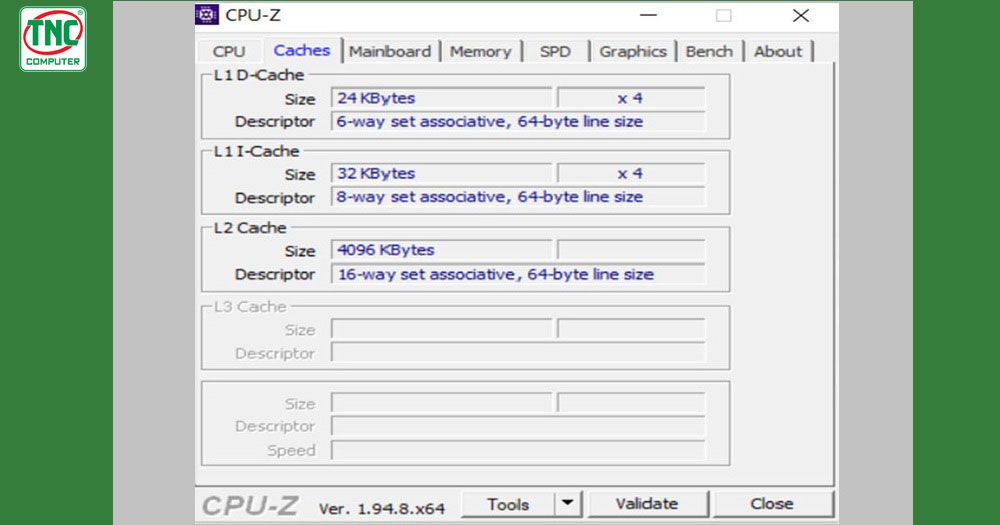Switch to the Mainboard tab
Screen dimensions: 1000x525
click(x=390, y=52)
